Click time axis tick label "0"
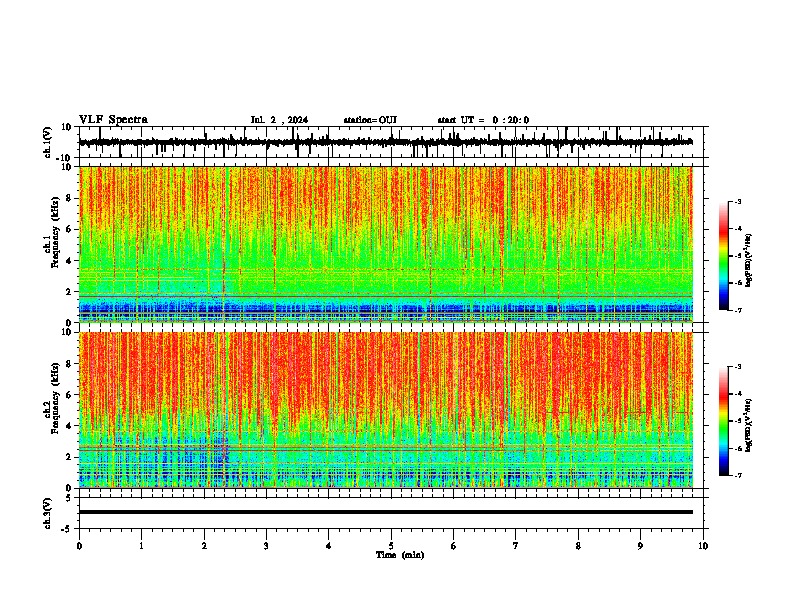 79,546
